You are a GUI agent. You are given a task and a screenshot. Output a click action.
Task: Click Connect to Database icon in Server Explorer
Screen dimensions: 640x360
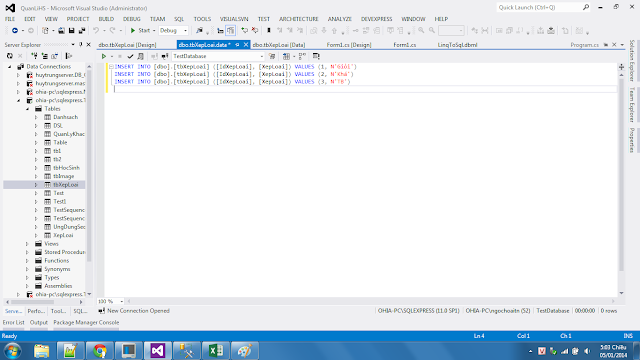[34, 56]
